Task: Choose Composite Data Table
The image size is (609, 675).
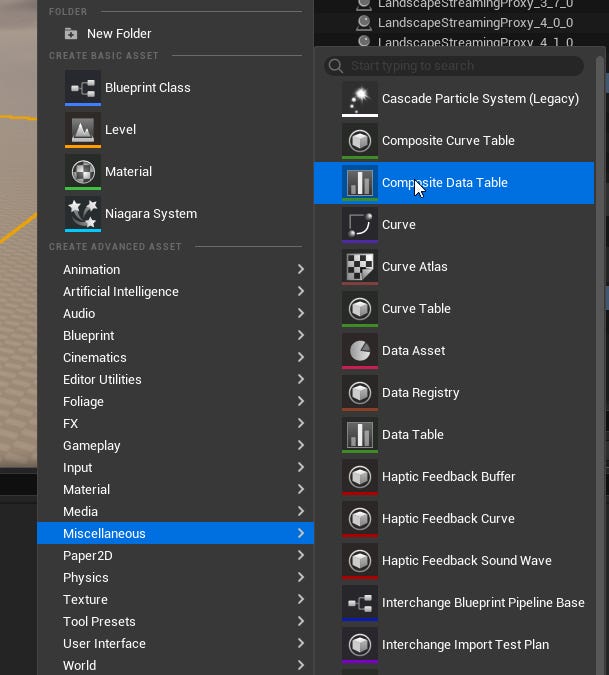Action: tap(454, 183)
